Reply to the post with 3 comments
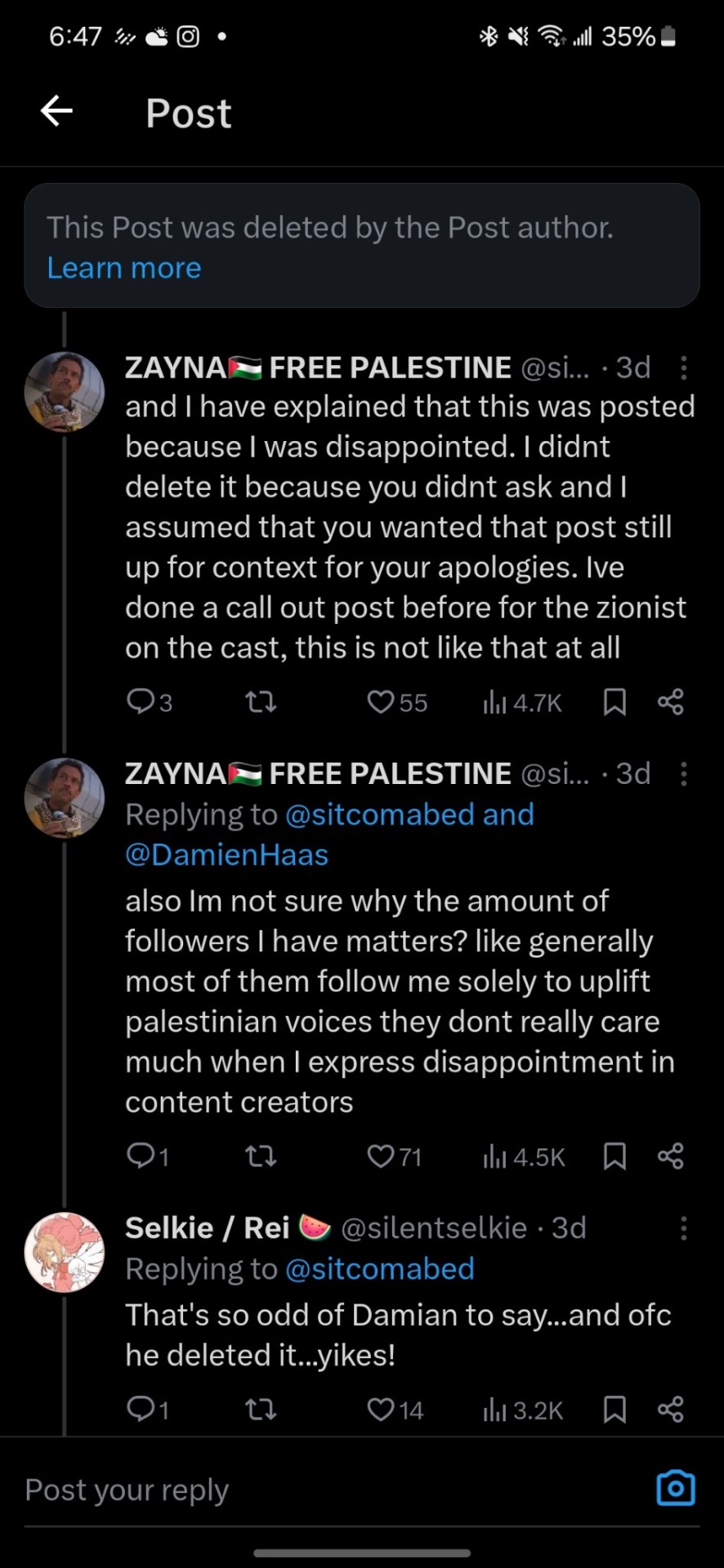Screen dimensions: 724x1568 pos(141,702)
